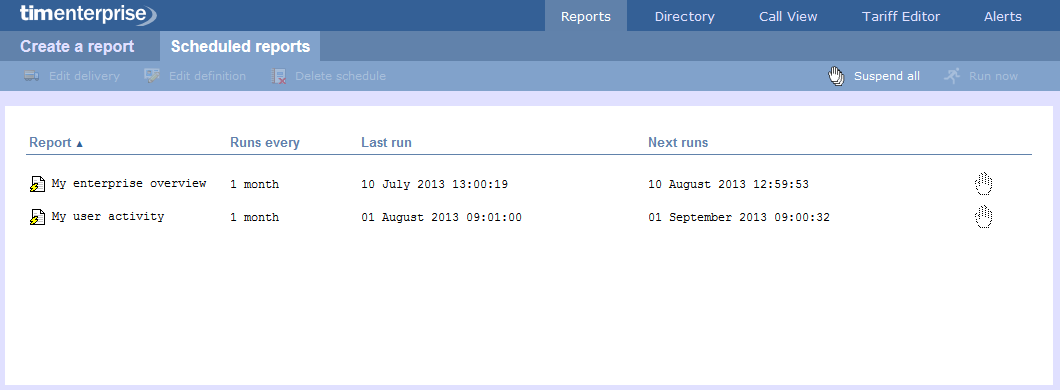Sort by Runs every column
Image resolution: width=1060 pixels, height=390 pixels.
pyautogui.click(x=264, y=143)
